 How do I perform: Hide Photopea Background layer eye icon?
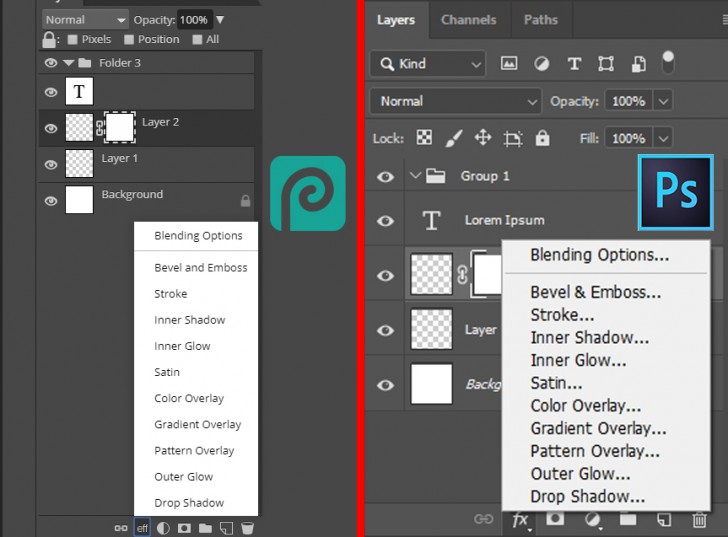pos(51,201)
